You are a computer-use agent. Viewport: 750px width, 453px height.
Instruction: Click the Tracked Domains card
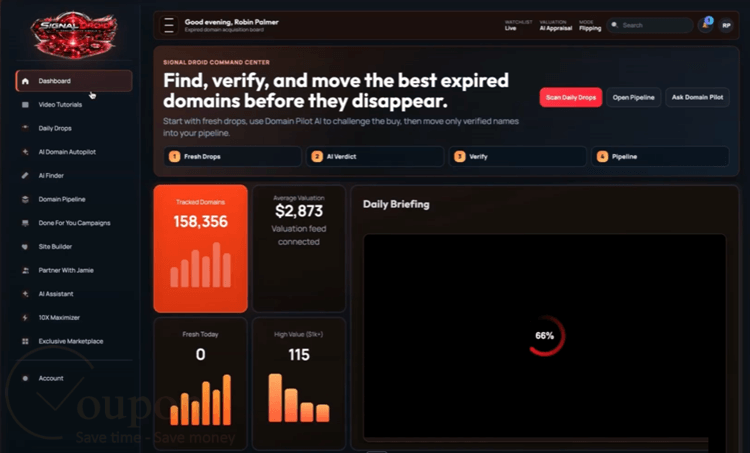(200, 249)
